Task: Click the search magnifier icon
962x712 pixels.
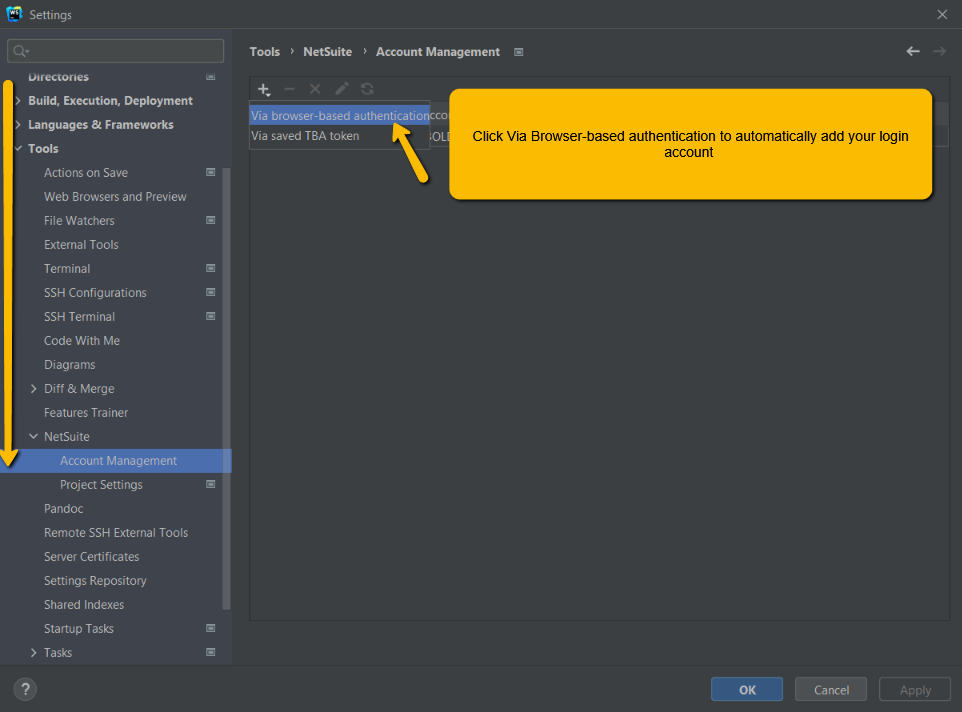Action: 20,51
